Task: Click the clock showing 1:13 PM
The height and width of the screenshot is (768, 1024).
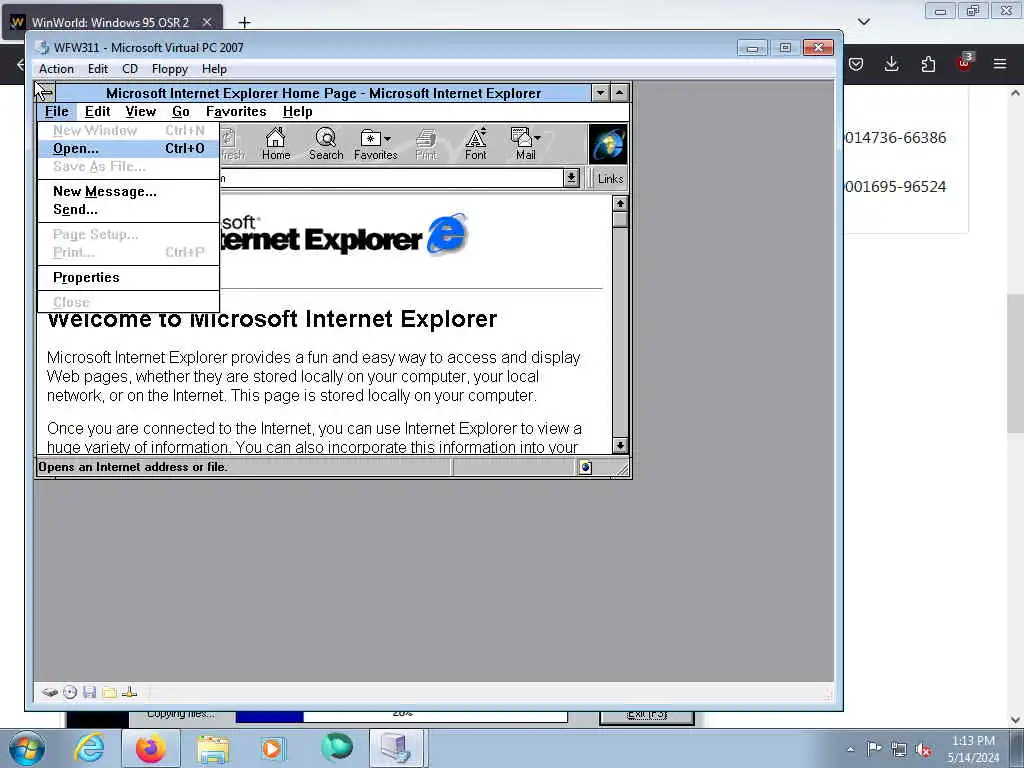Action: (973, 741)
